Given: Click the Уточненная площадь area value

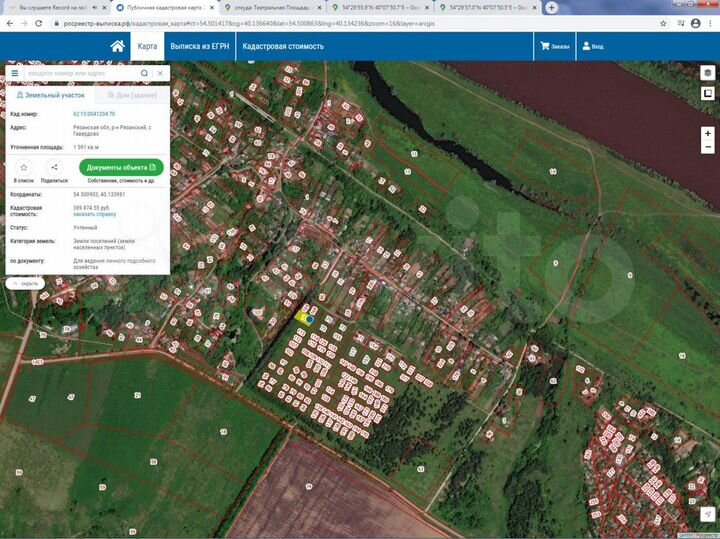Looking at the screenshot, I should [86, 147].
